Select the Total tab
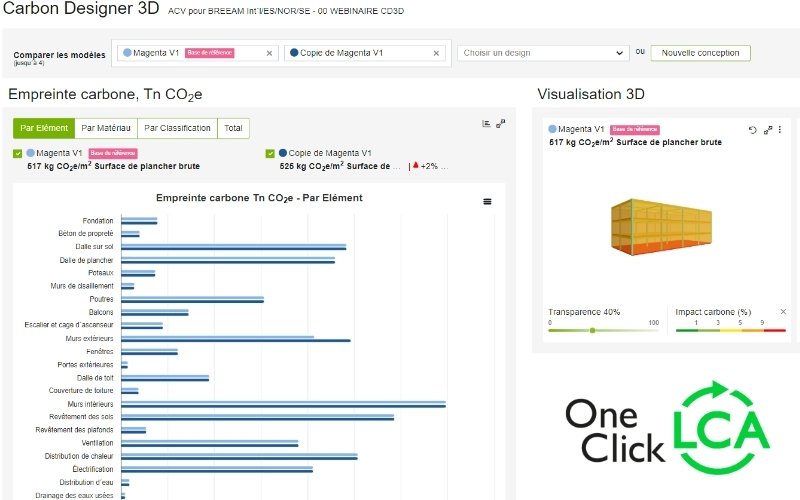This screenshot has height=500, width=800. (x=233, y=128)
